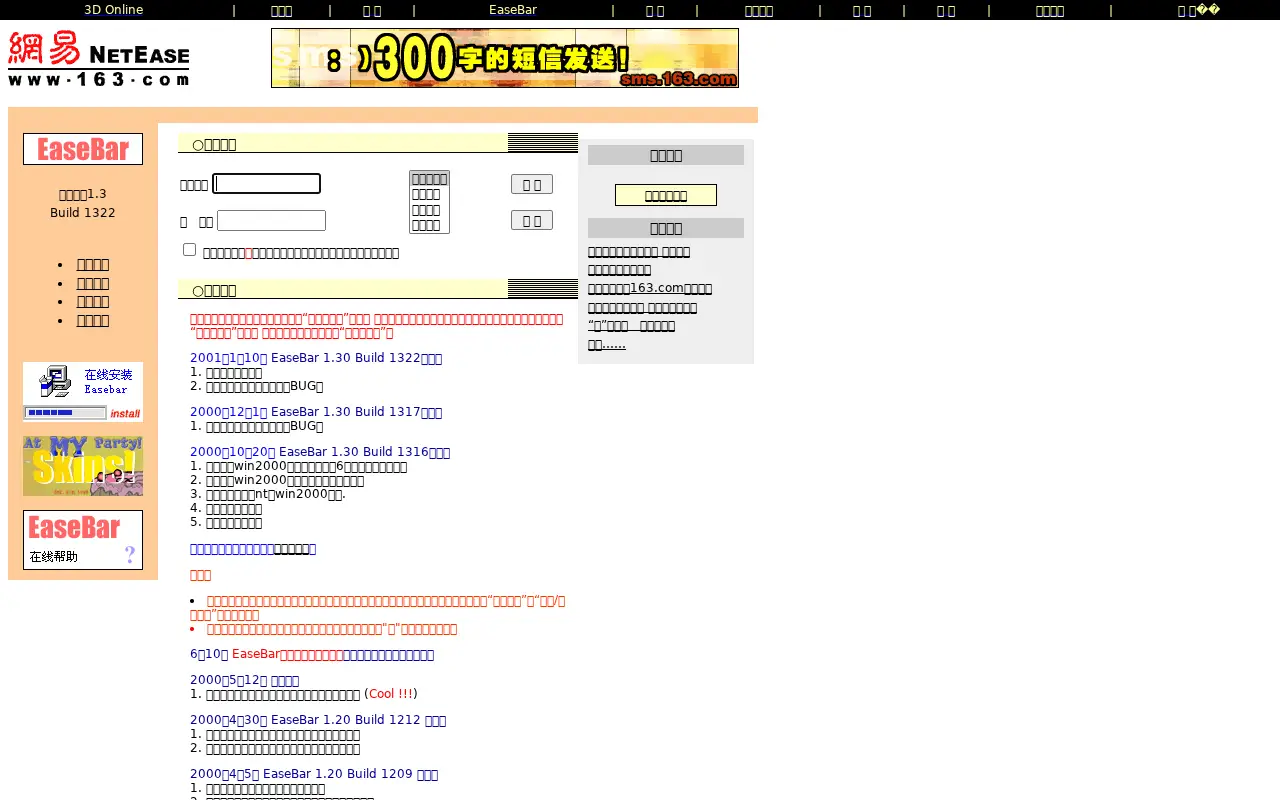Viewport: 1280px width, 800px height.
Task: Open the 3D Online link in top bar
Action: point(113,10)
